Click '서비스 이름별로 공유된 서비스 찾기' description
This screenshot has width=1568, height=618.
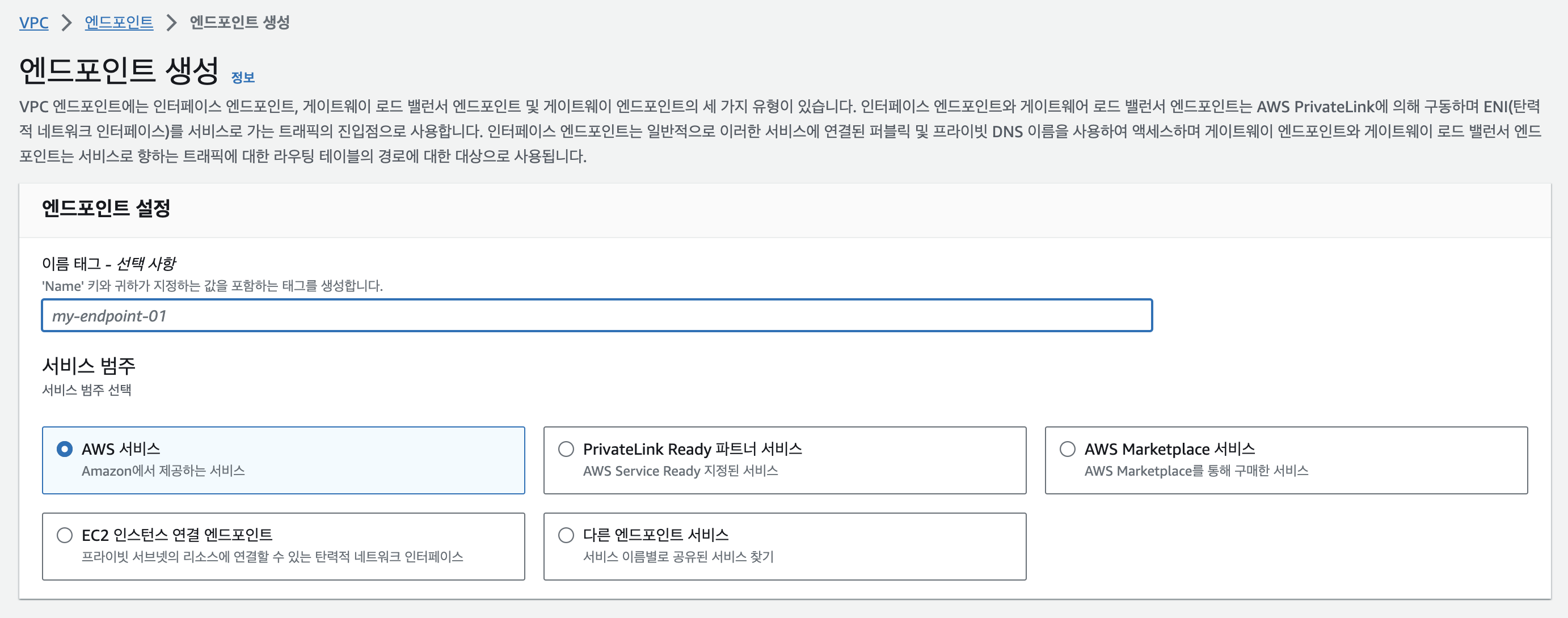[x=678, y=557]
